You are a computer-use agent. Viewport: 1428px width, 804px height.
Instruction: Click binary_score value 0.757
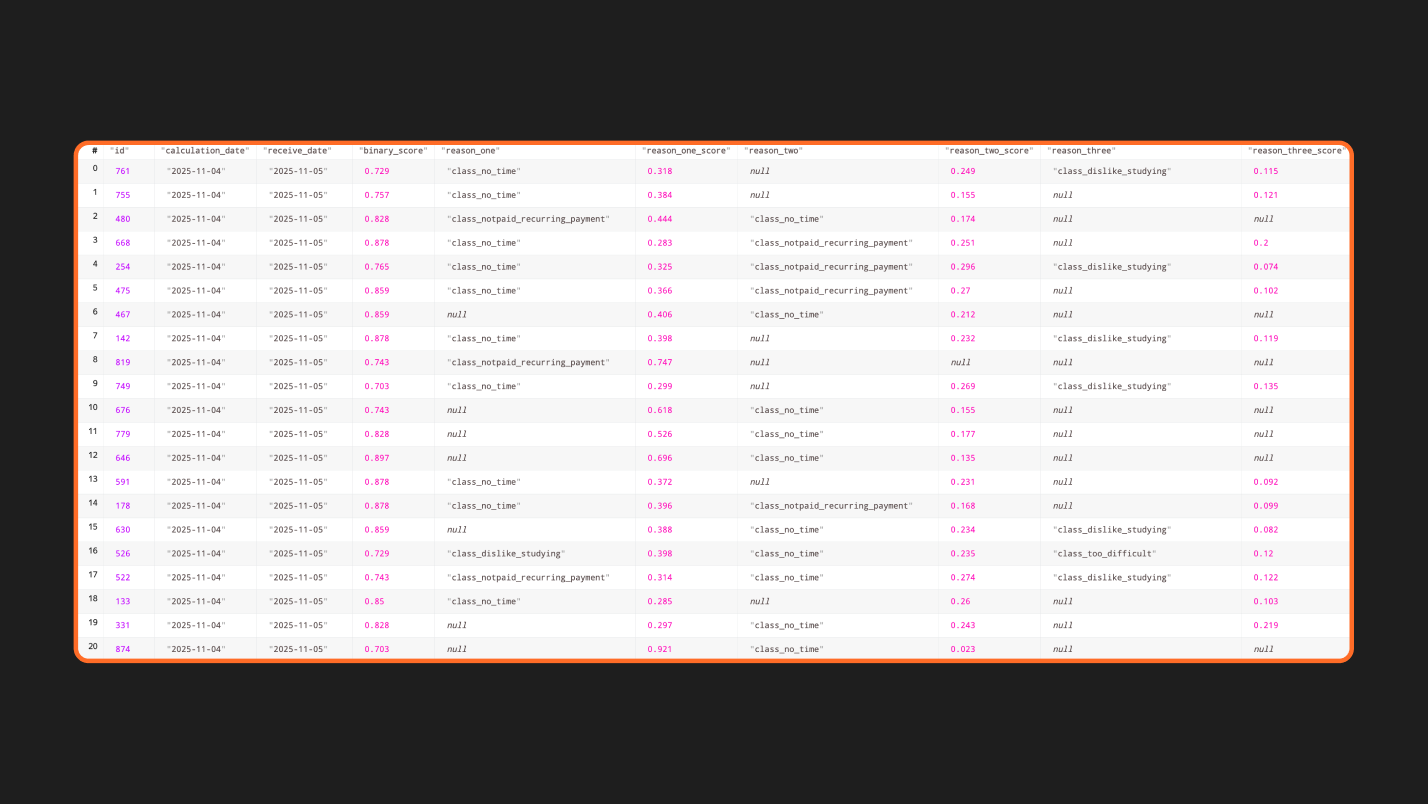377,196
